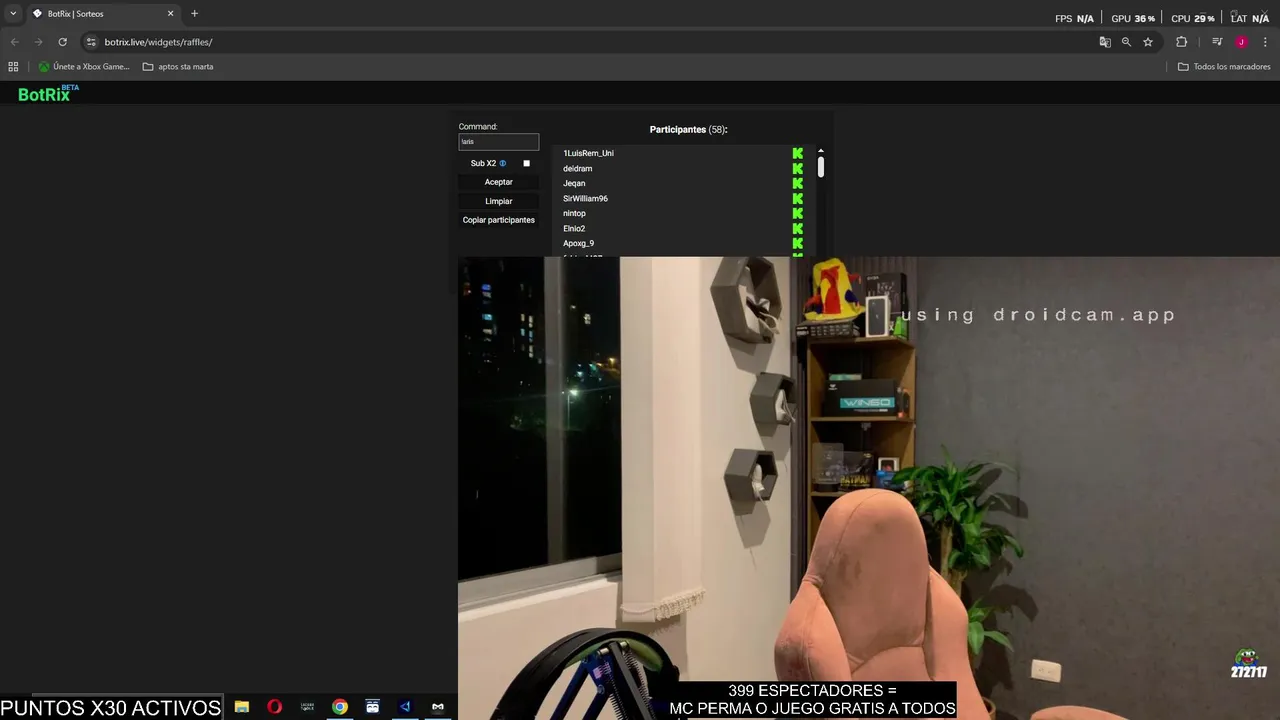1280x720 pixels.
Task: Open the 'aptos sta marta' bookmark folder
Action: click(x=178, y=67)
